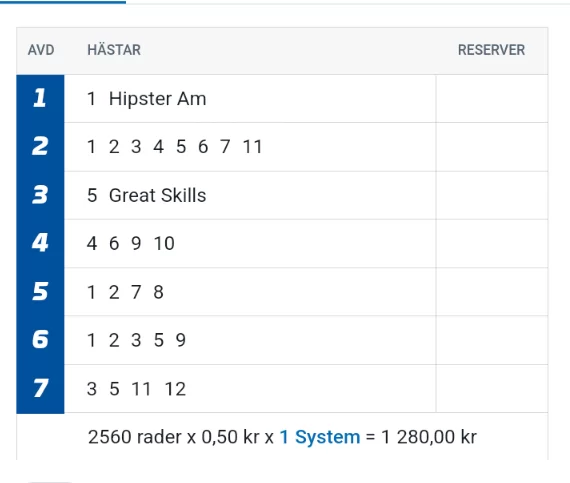Click horse number 8 in race 5
Viewport: 570px width, 483px height.
158,292
